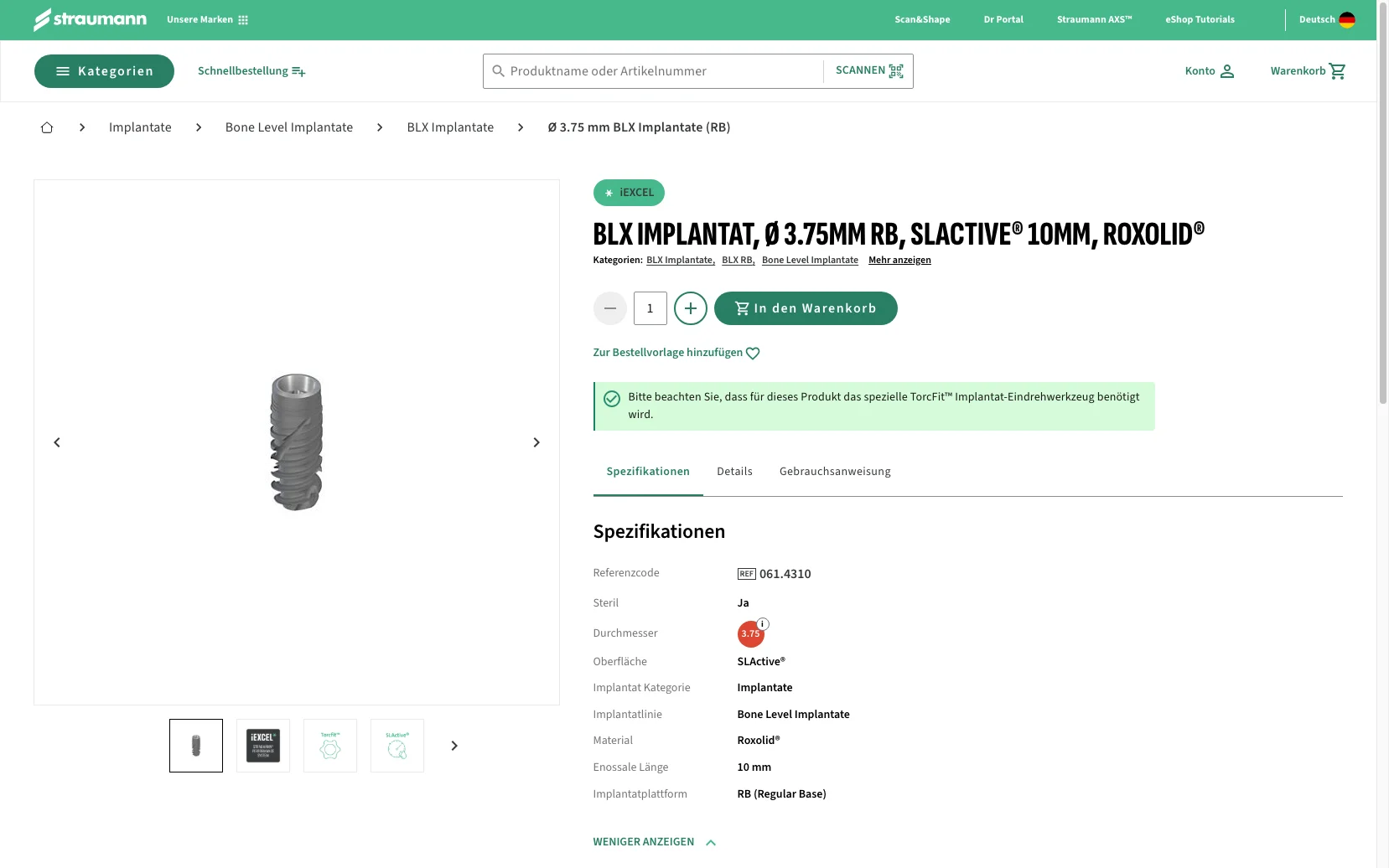Decrease quantity with minus button
The width and height of the screenshot is (1389, 868).
[x=610, y=308]
